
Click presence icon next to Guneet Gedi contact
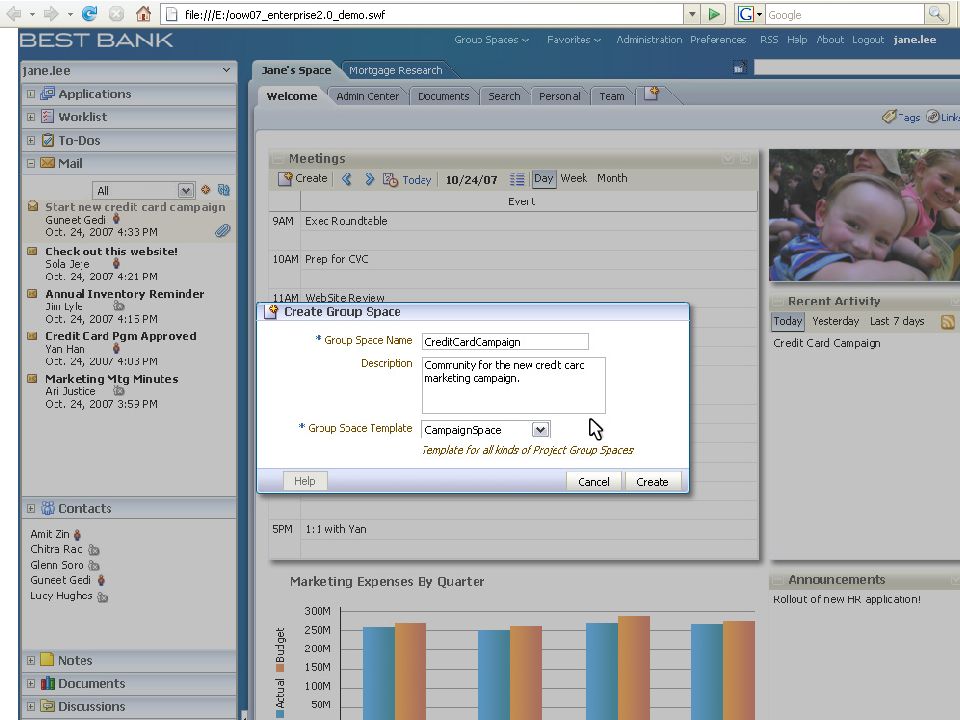click(x=102, y=580)
